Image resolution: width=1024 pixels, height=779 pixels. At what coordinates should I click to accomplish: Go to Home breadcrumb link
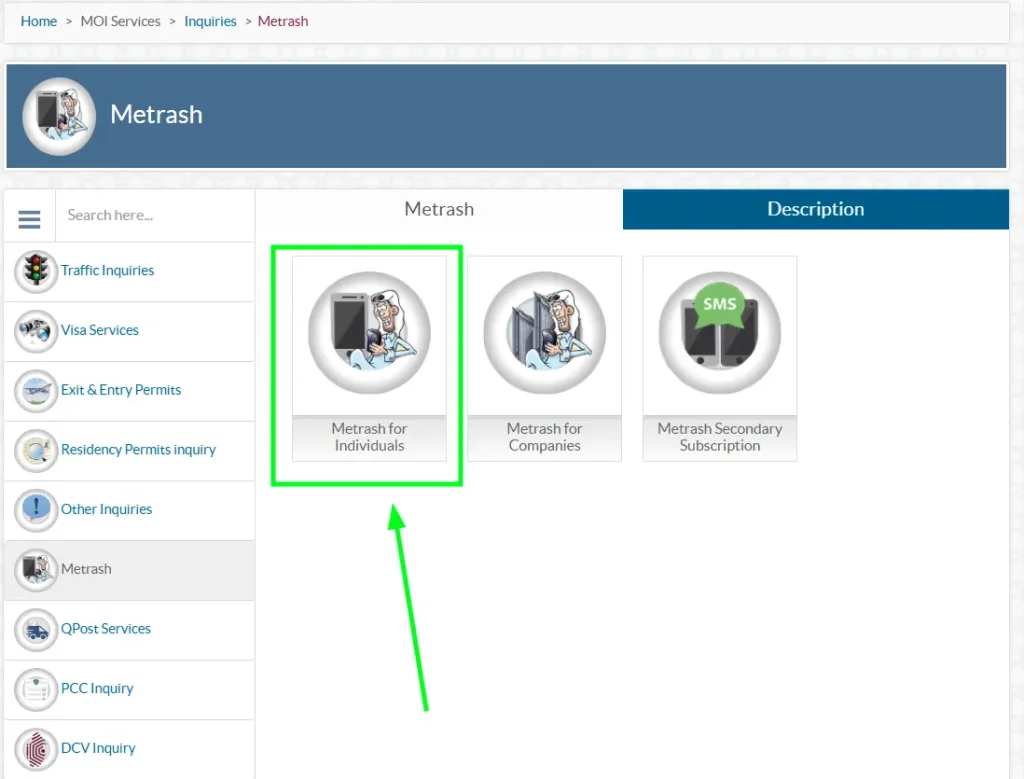tap(39, 21)
